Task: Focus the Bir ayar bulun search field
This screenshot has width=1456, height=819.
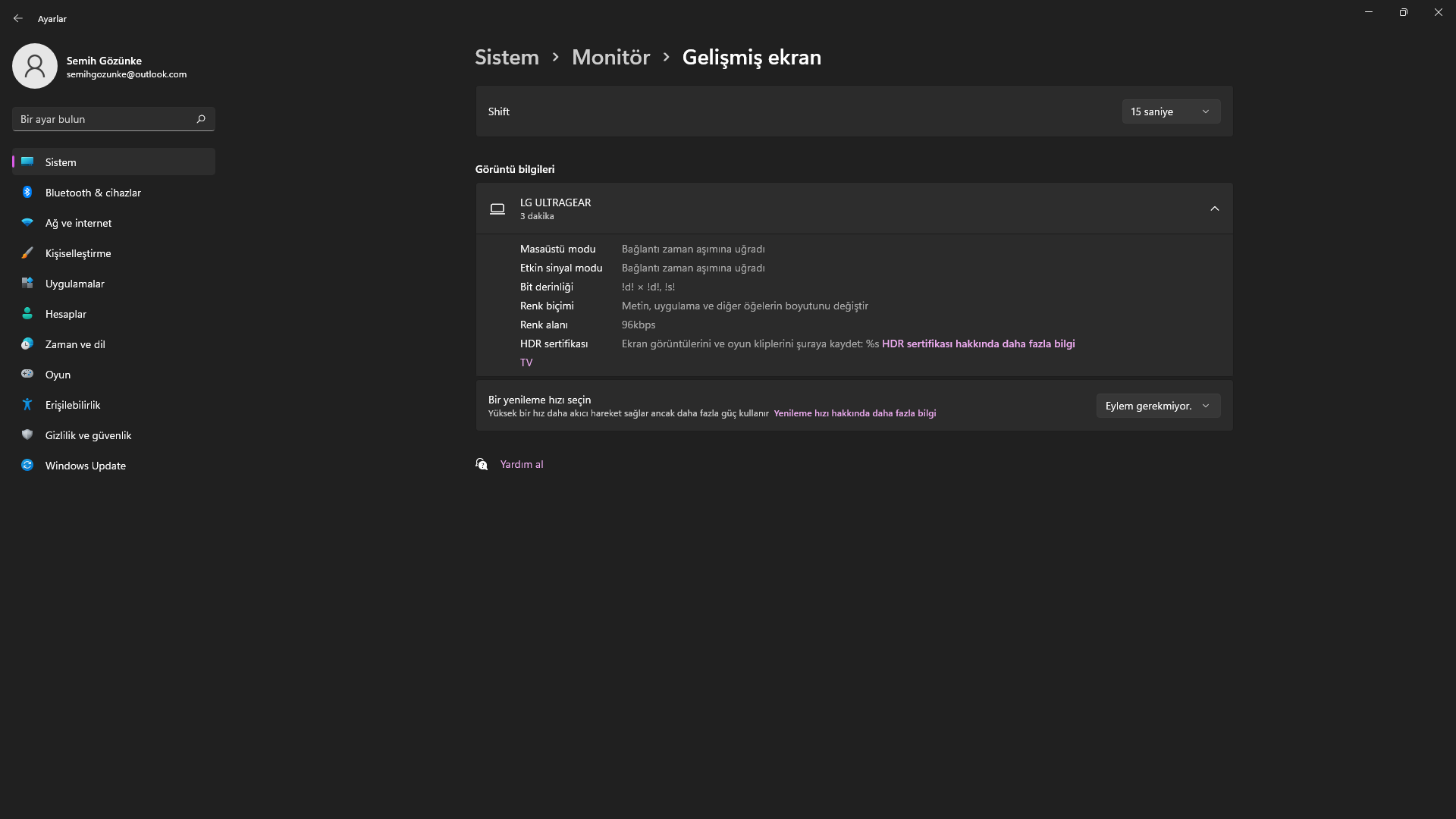Action: click(x=102, y=119)
